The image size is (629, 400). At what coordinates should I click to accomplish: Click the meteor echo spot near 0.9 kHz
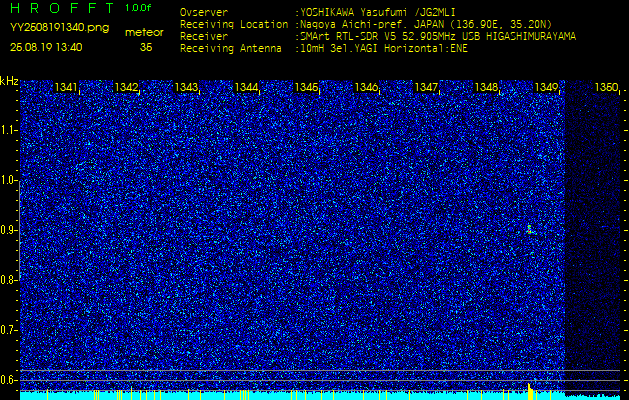point(530,230)
